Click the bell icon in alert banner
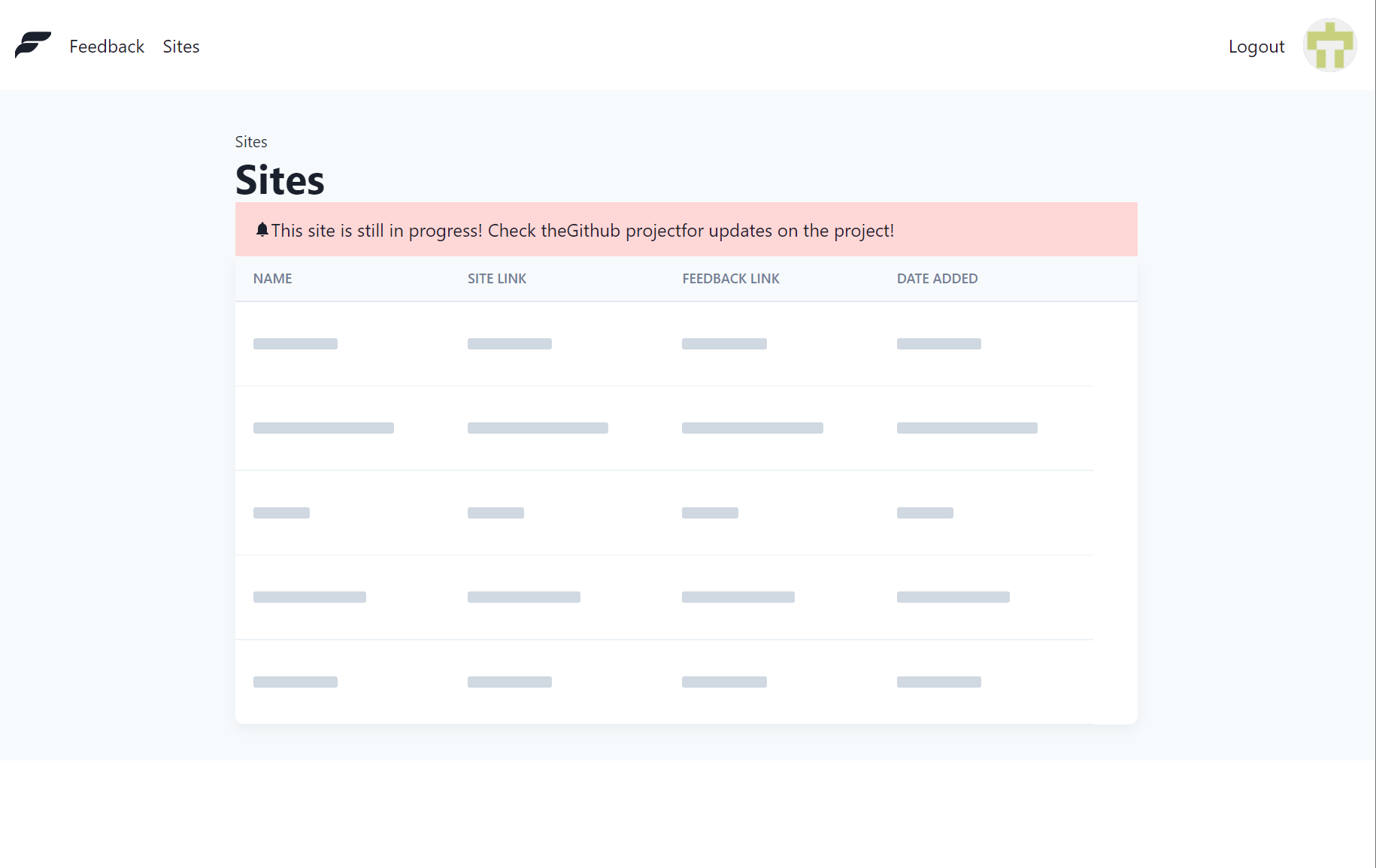 click(x=262, y=230)
